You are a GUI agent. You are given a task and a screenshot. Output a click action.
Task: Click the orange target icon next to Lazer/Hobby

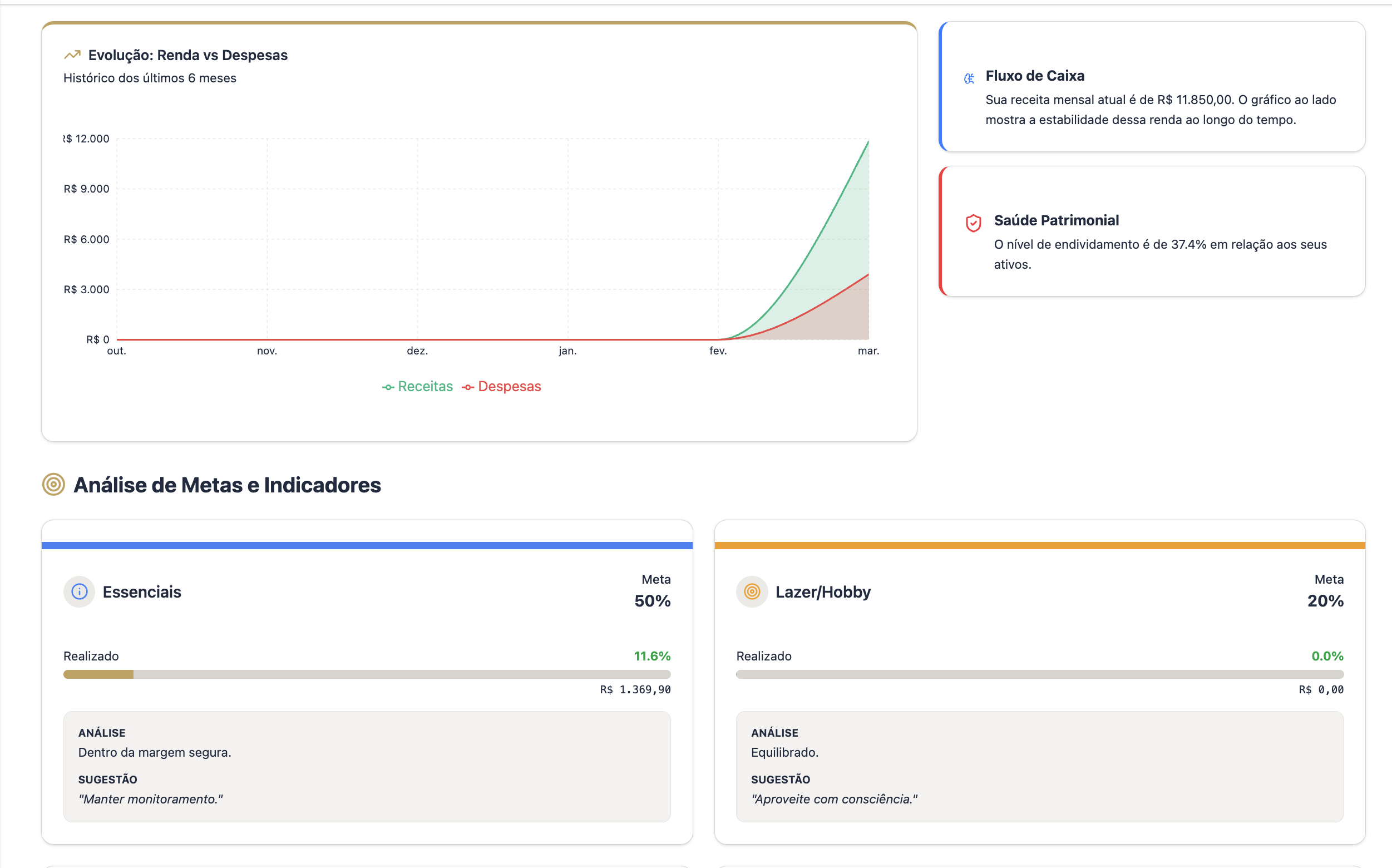(x=752, y=591)
